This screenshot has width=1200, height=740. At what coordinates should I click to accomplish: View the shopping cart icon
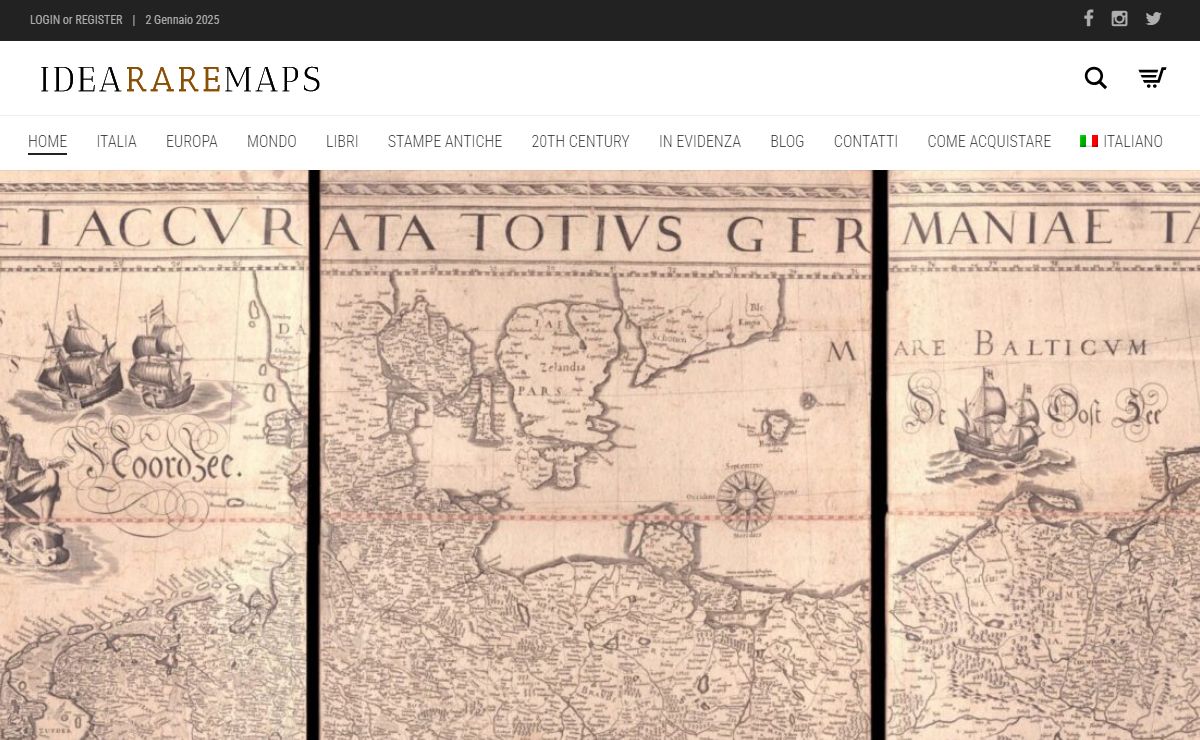tap(1152, 78)
